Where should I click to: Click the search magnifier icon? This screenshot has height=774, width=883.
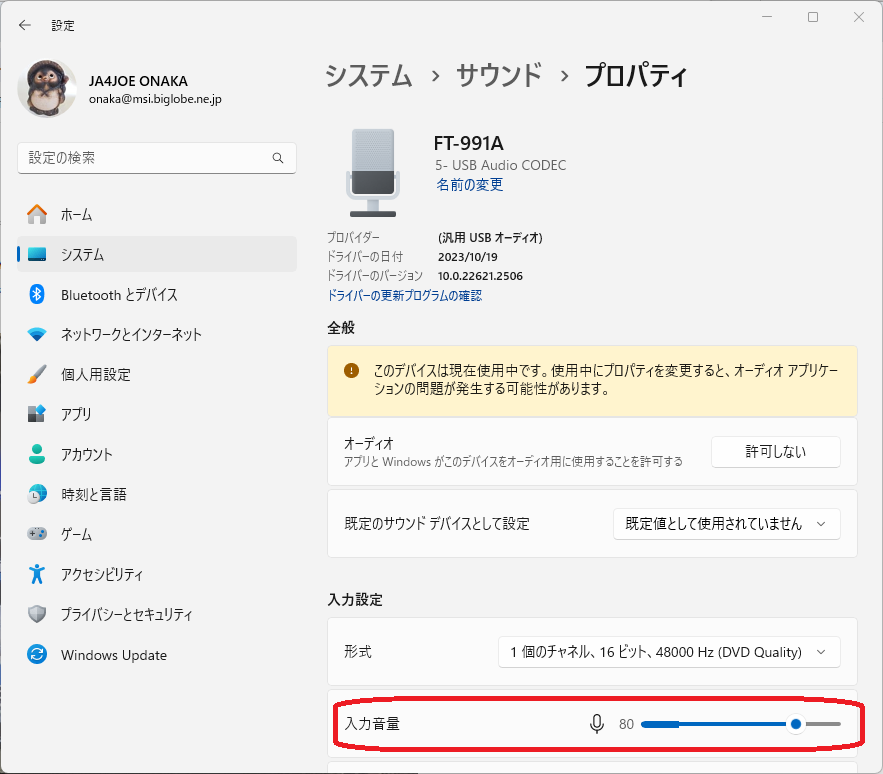[278, 158]
